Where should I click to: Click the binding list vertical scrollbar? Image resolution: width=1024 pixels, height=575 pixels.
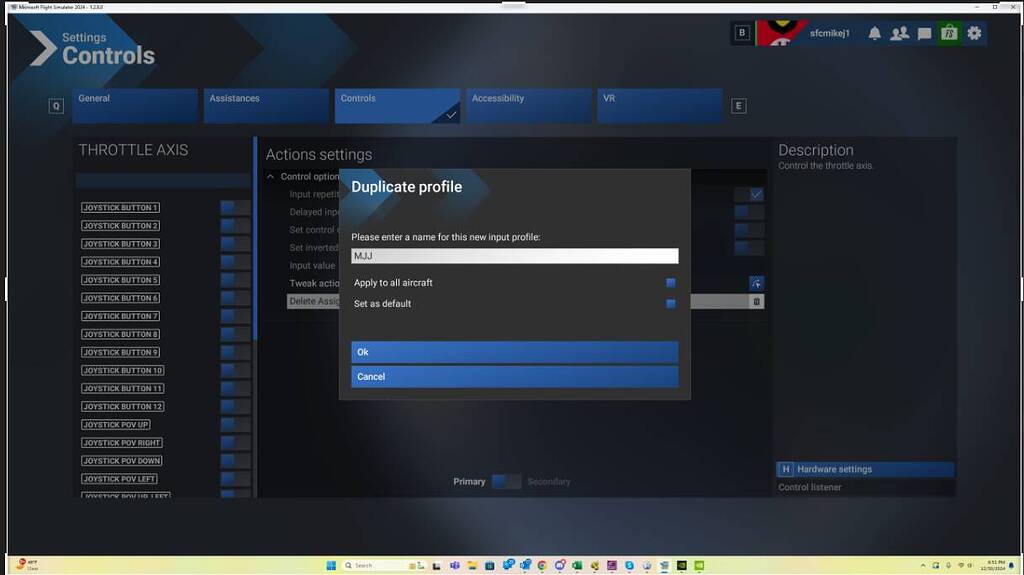click(x=255, y=238)
